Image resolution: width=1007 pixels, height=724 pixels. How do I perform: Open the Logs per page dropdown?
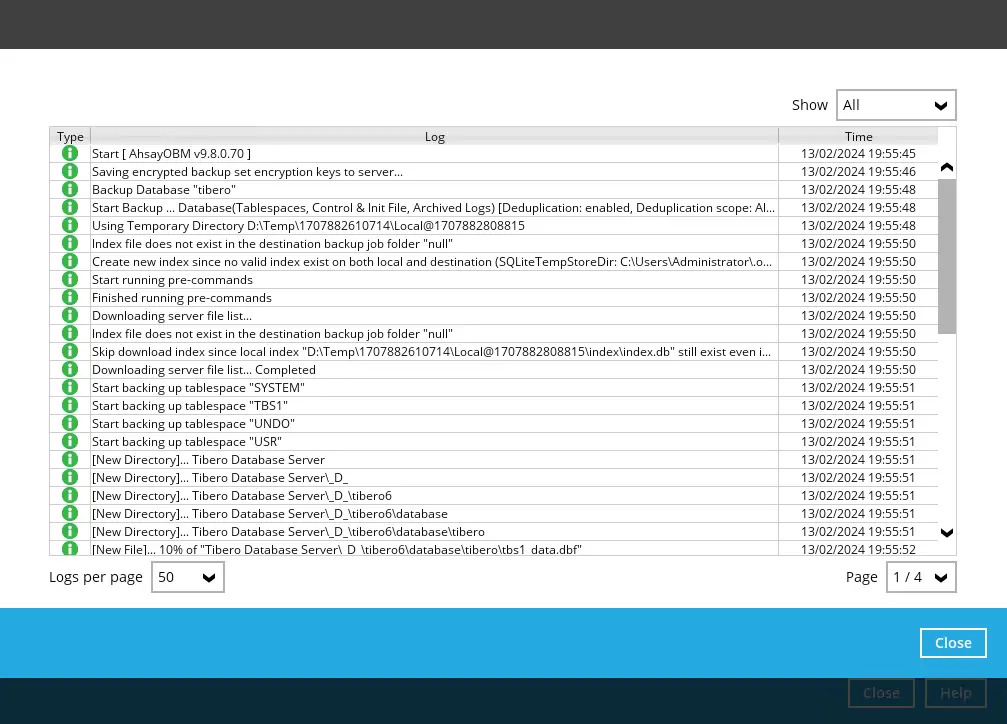click(x=187, y=576)
